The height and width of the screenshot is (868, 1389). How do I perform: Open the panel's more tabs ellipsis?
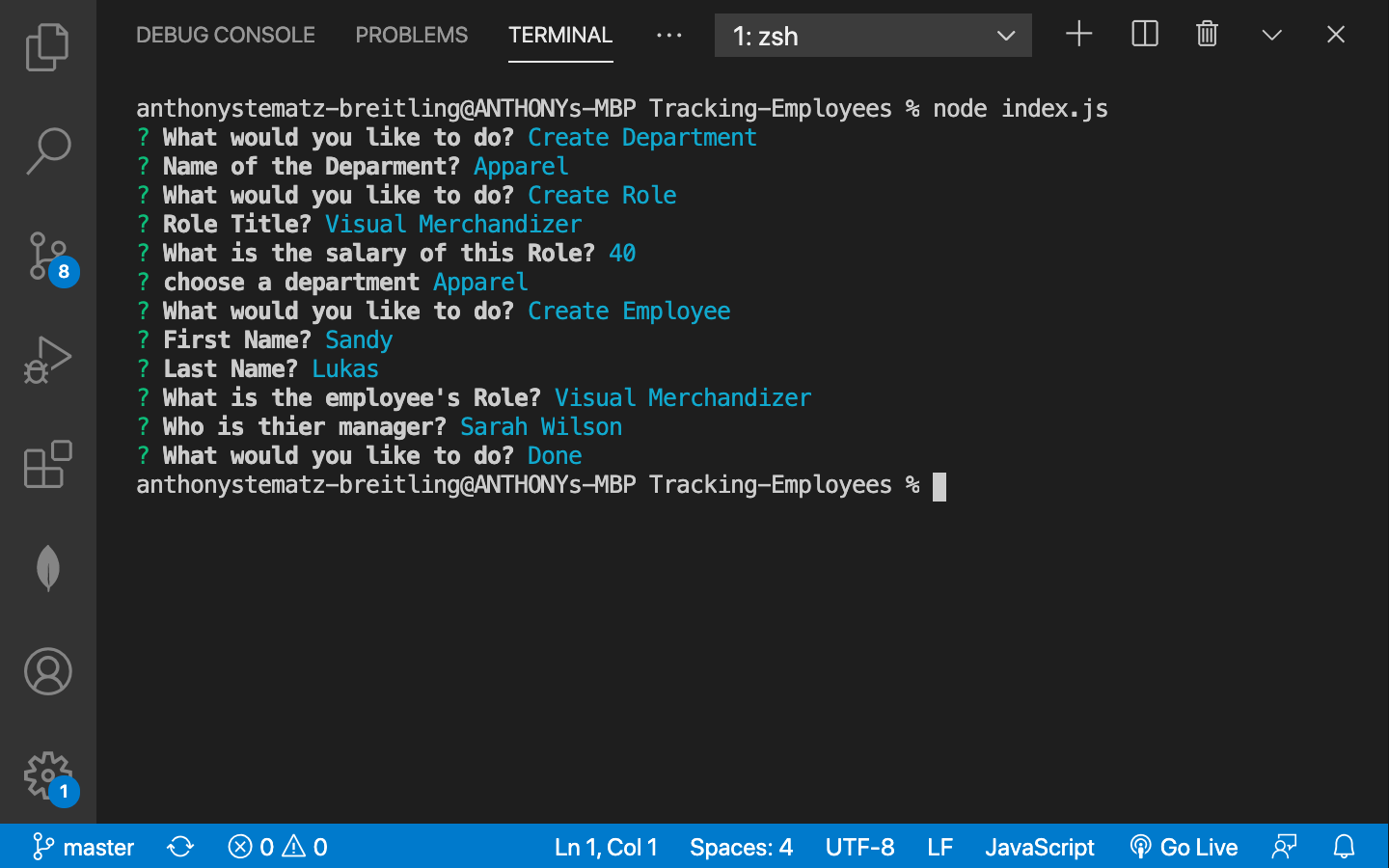(x=668, y=35)
